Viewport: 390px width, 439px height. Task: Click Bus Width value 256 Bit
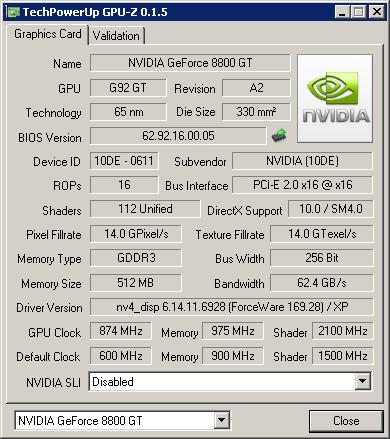322,258
